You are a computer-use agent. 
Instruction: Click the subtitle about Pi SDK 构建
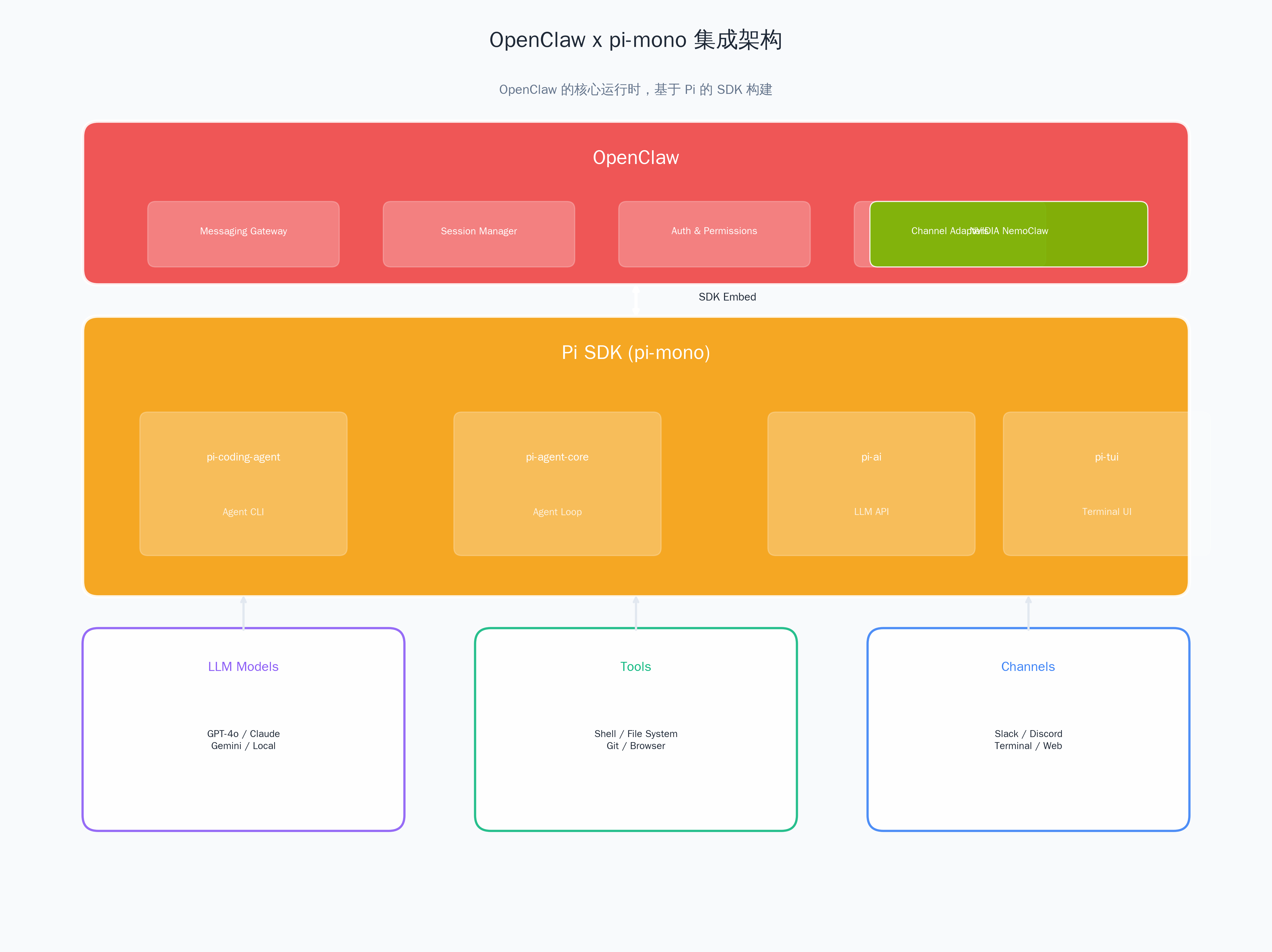coord(635,90)
